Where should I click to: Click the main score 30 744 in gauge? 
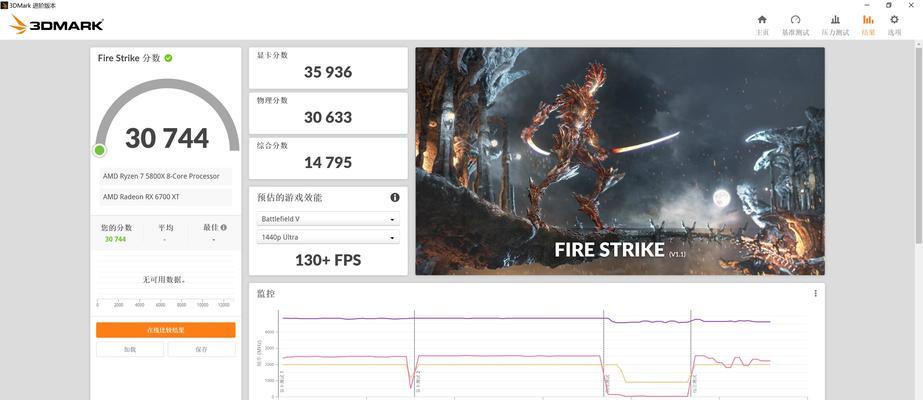167,139
